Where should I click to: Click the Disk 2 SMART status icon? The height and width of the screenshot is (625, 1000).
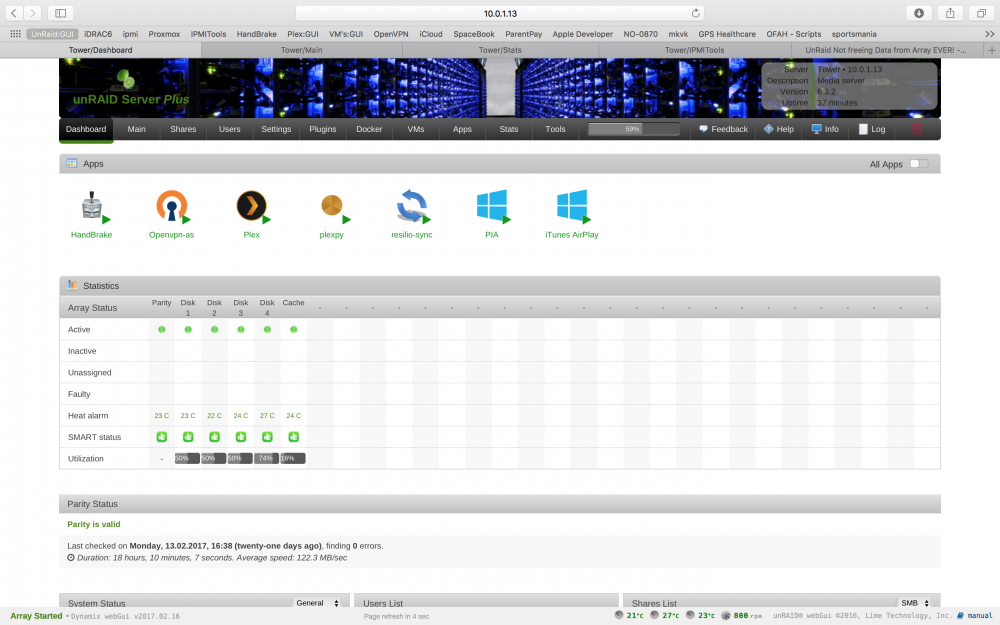(214, 437)
